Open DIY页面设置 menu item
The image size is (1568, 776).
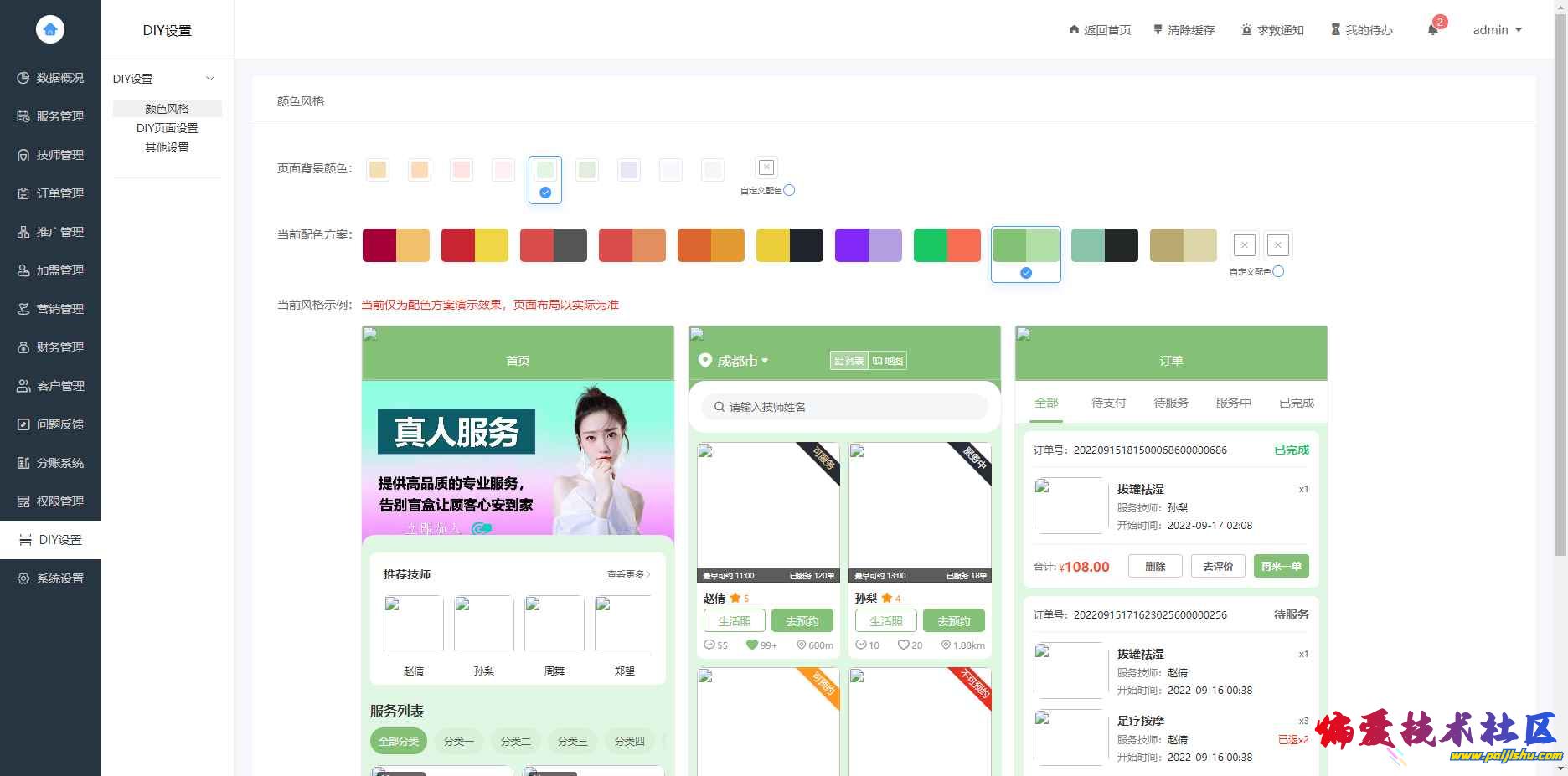167,128
